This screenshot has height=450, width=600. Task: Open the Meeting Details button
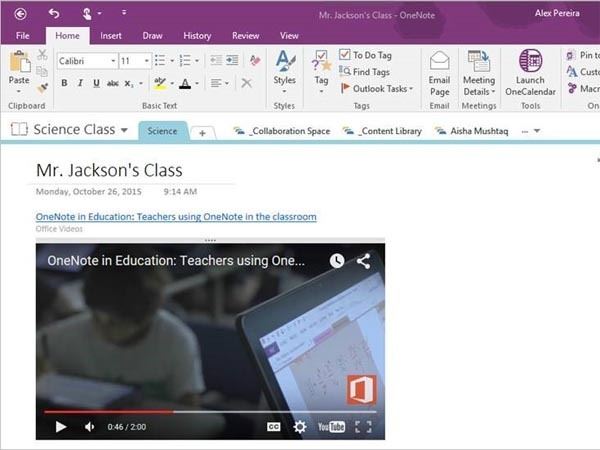click(479, 73)
